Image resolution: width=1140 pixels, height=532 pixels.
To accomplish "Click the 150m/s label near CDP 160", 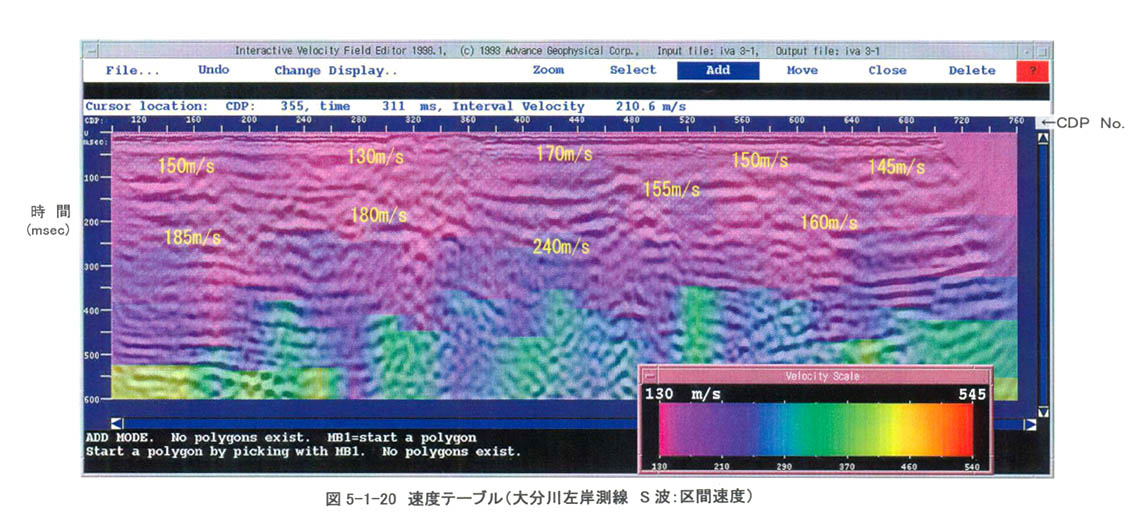I will pos(186,166).
